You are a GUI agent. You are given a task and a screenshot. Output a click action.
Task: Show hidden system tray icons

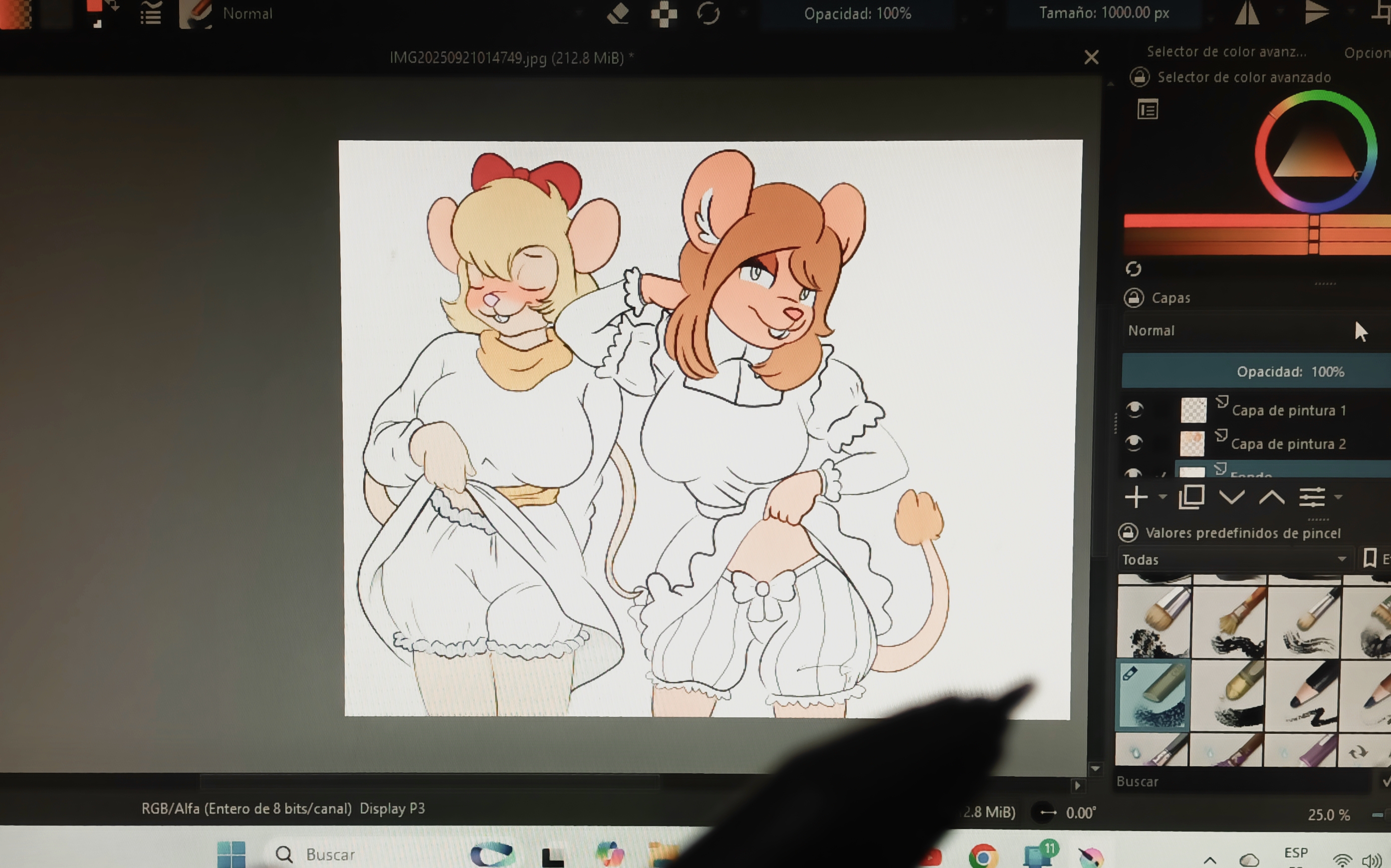pyautogui.click(x=1209, y=860)
